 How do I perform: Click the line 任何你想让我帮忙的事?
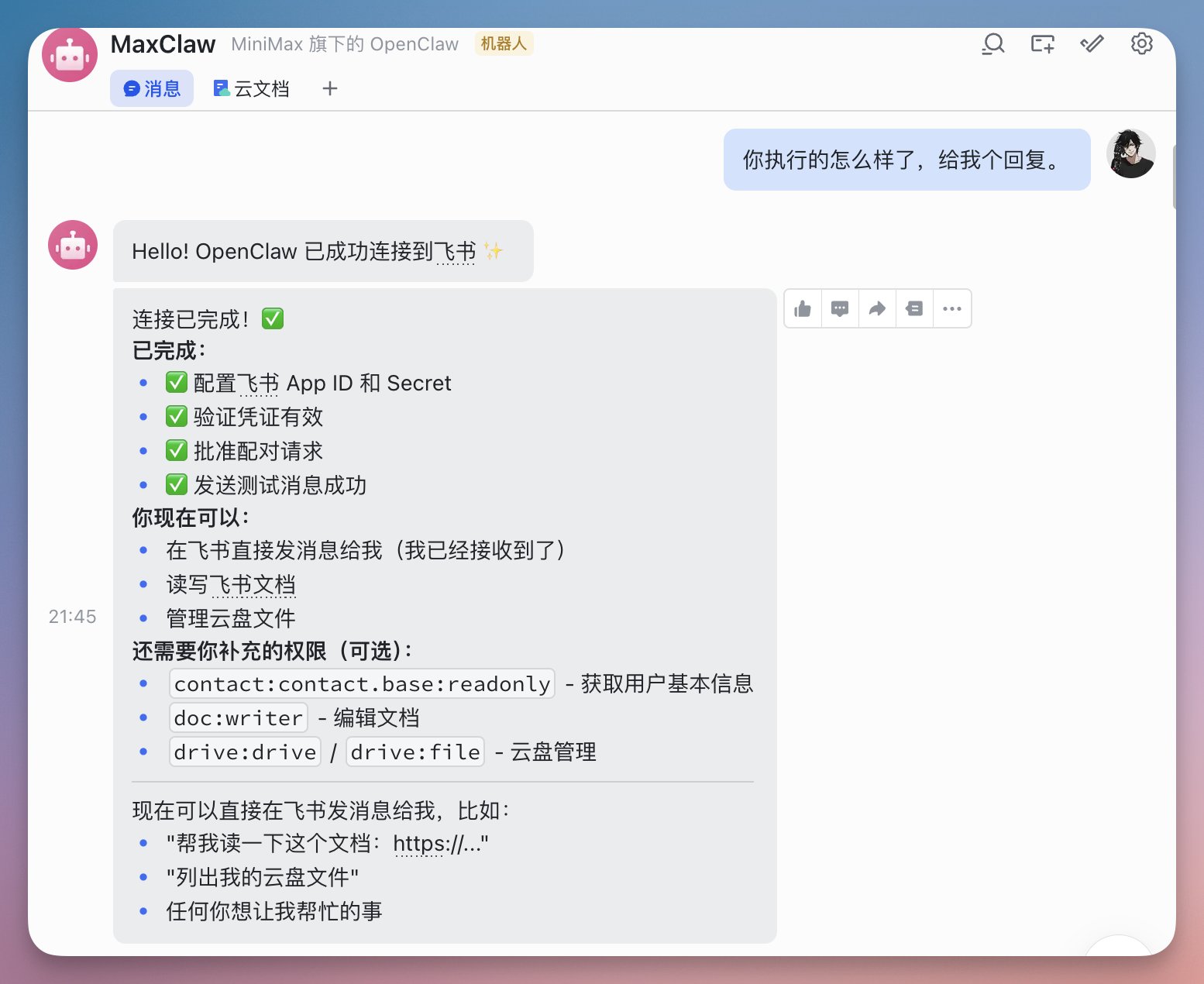click(x=274, y=911)
